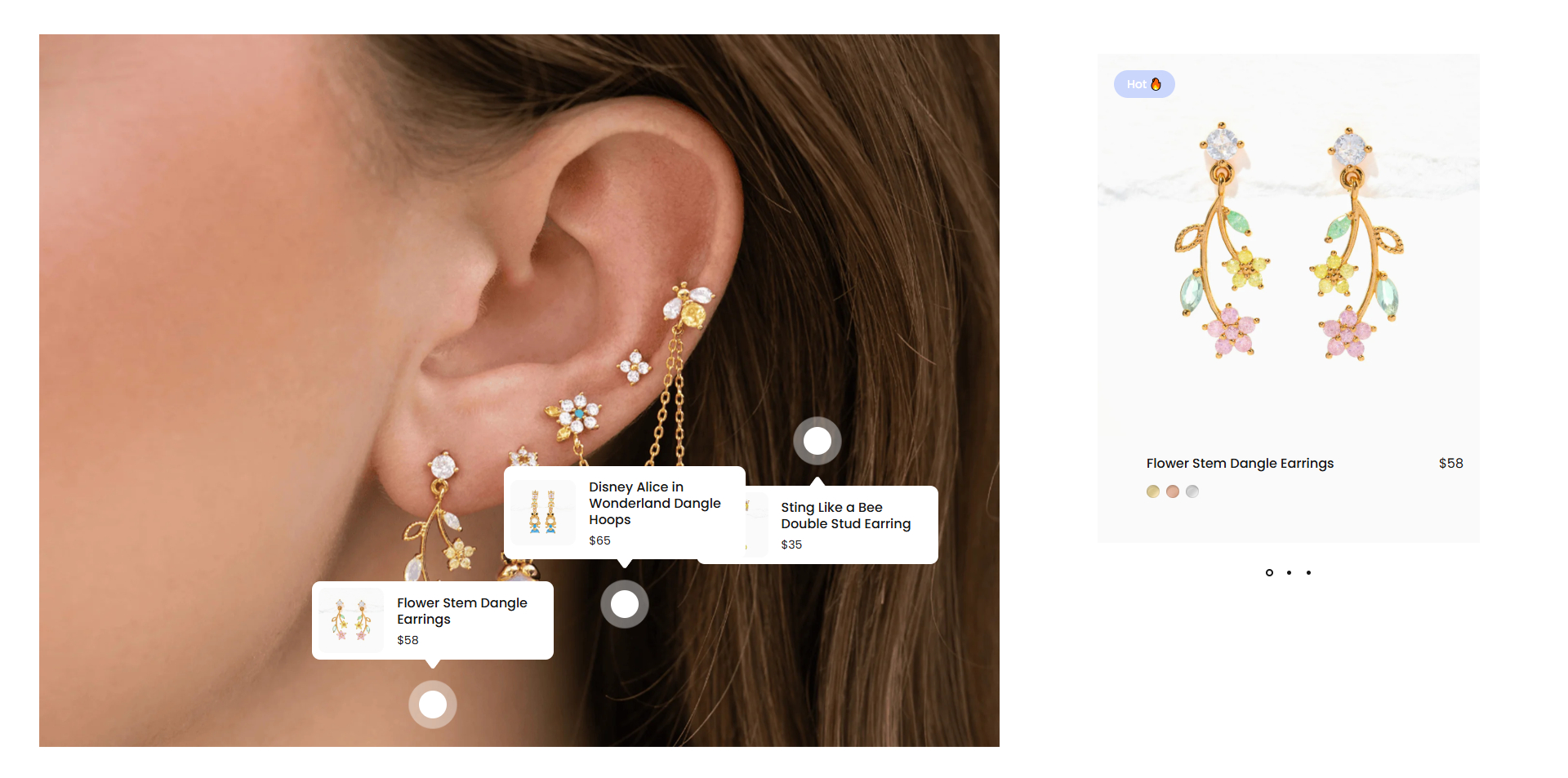The height and width of the screenshot is (778, 1568).
Task: Go to second carousel slide dot
Action: coord(1289,572)
